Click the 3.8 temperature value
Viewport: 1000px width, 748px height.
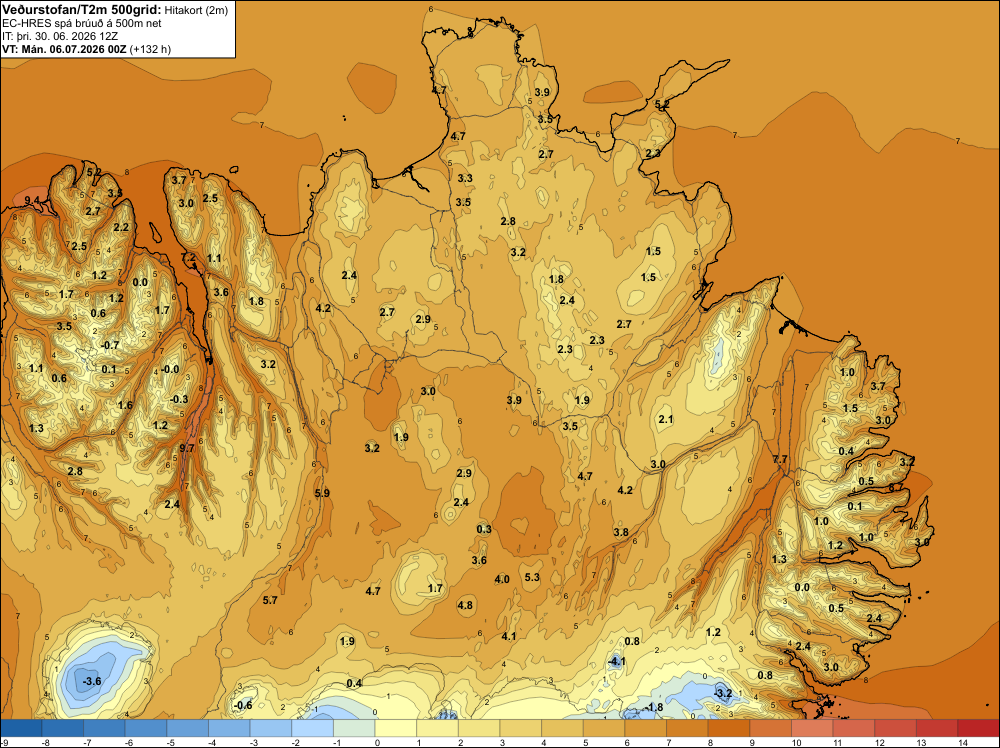pyautogui.click(x=621, y=532)
